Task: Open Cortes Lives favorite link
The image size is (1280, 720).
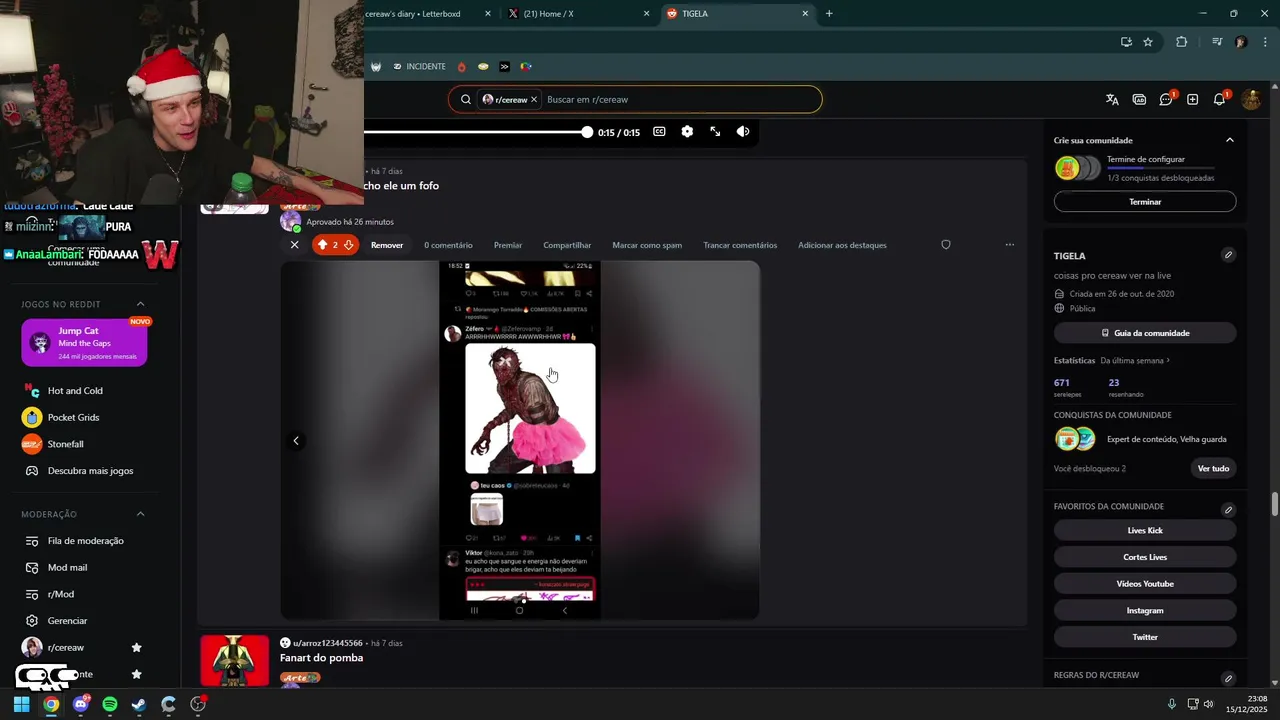Action: 1145,557
